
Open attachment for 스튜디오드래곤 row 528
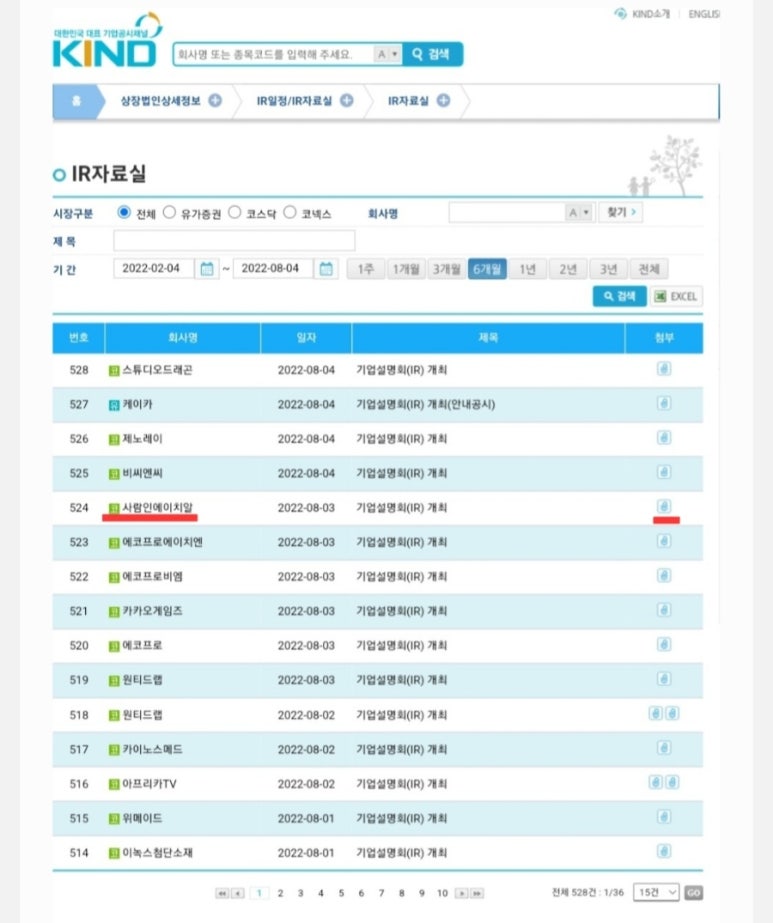tap(663, 369)
